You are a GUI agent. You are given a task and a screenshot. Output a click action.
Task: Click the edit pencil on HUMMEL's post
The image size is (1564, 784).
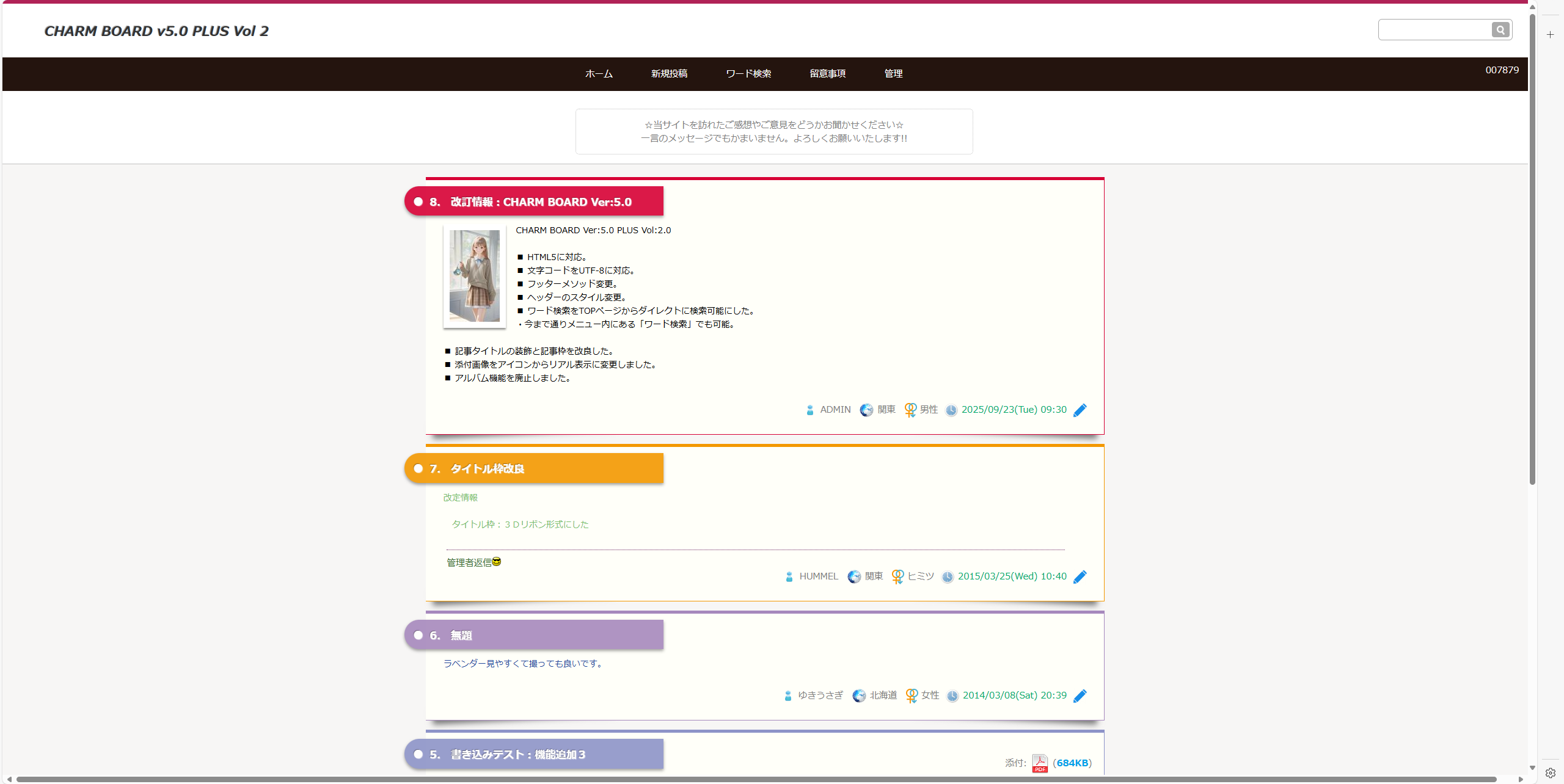(x=1080, y=577)
